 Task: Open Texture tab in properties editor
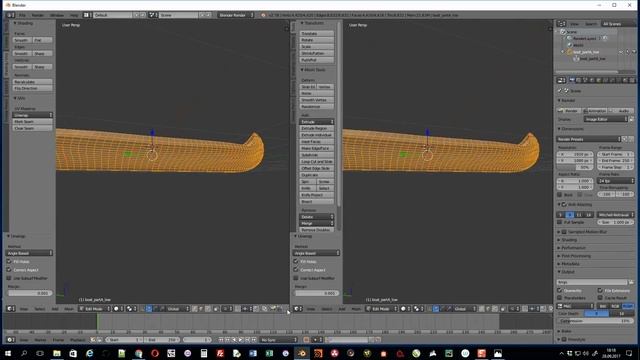pyautogui.click(x=632, y=80)
